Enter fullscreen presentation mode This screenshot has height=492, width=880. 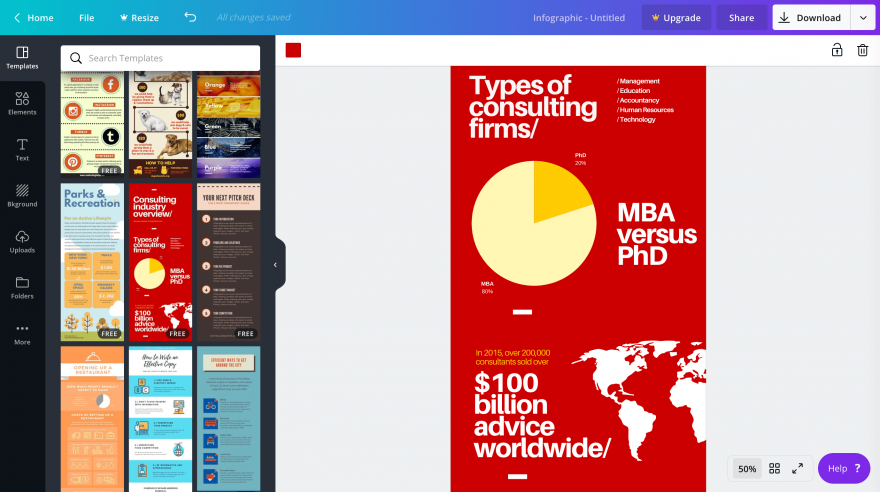pos(797,468)
